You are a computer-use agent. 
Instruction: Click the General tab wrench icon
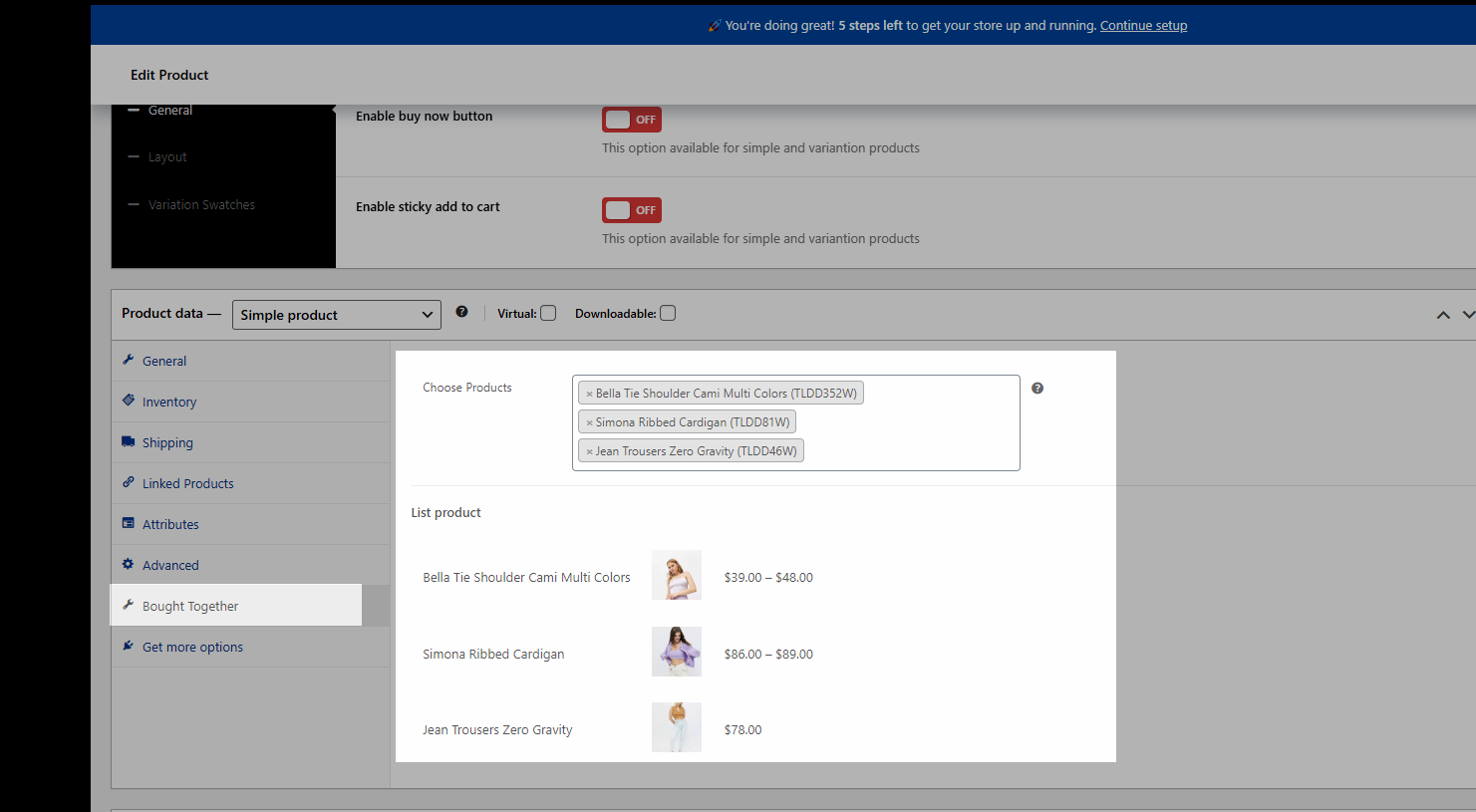click(x=128, y=360)
